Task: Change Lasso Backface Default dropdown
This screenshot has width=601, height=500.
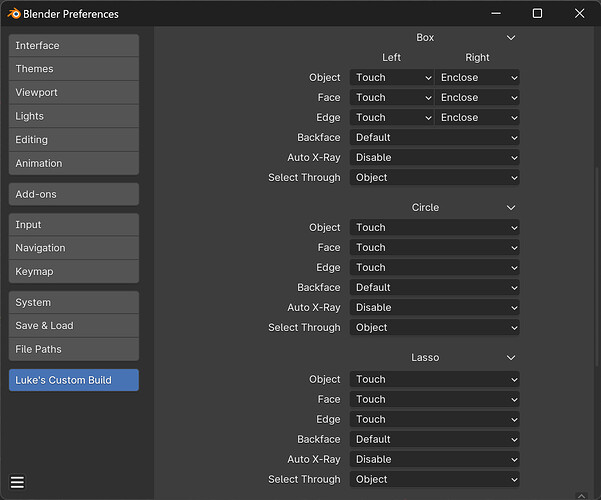Action: pyautogui.click(x=435, y=439)
